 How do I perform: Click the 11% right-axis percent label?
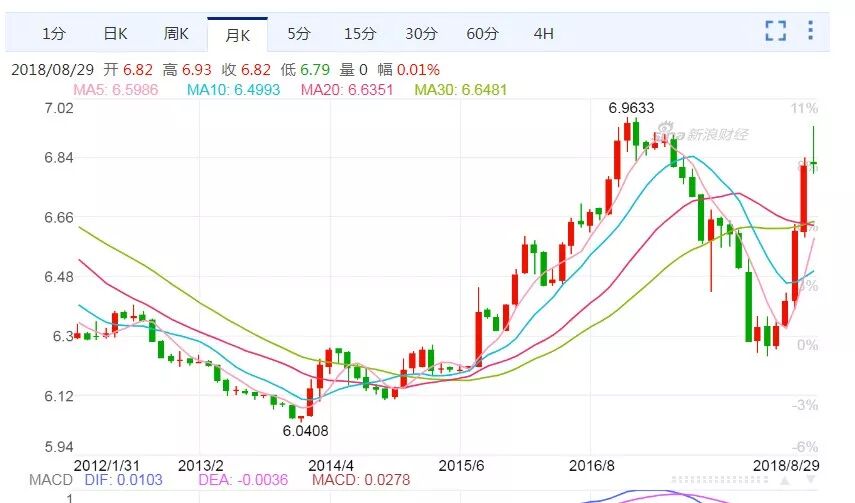[x=804, y=109]
